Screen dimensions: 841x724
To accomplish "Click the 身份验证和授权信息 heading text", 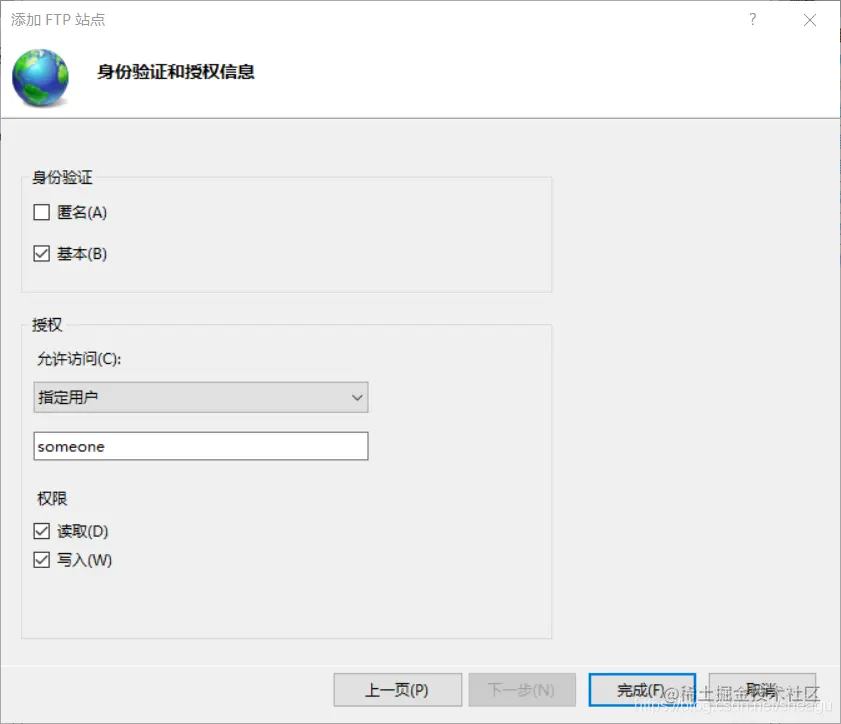I will [x=175, y=72].
